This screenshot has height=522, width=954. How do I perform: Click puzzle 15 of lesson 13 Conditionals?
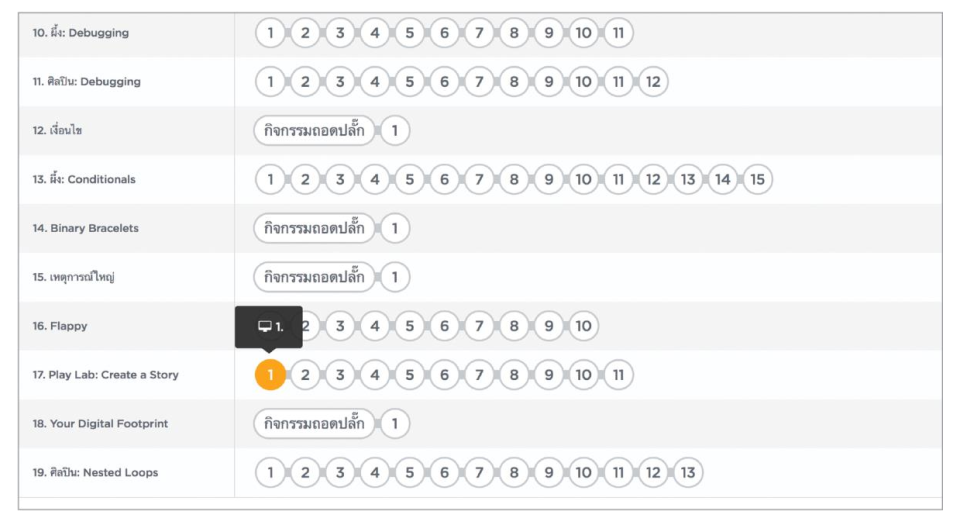757,180
